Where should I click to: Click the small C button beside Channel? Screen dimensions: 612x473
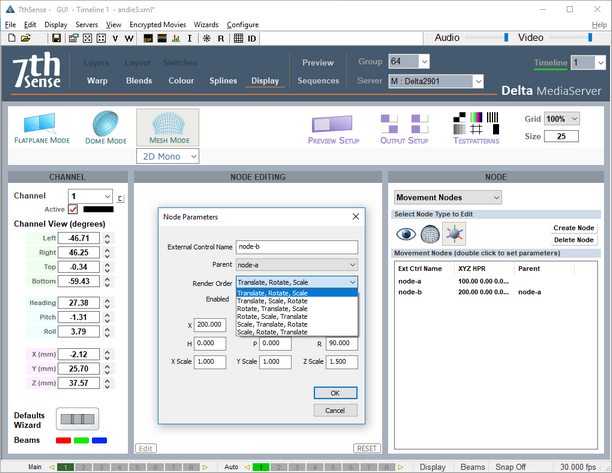[120, 199]
